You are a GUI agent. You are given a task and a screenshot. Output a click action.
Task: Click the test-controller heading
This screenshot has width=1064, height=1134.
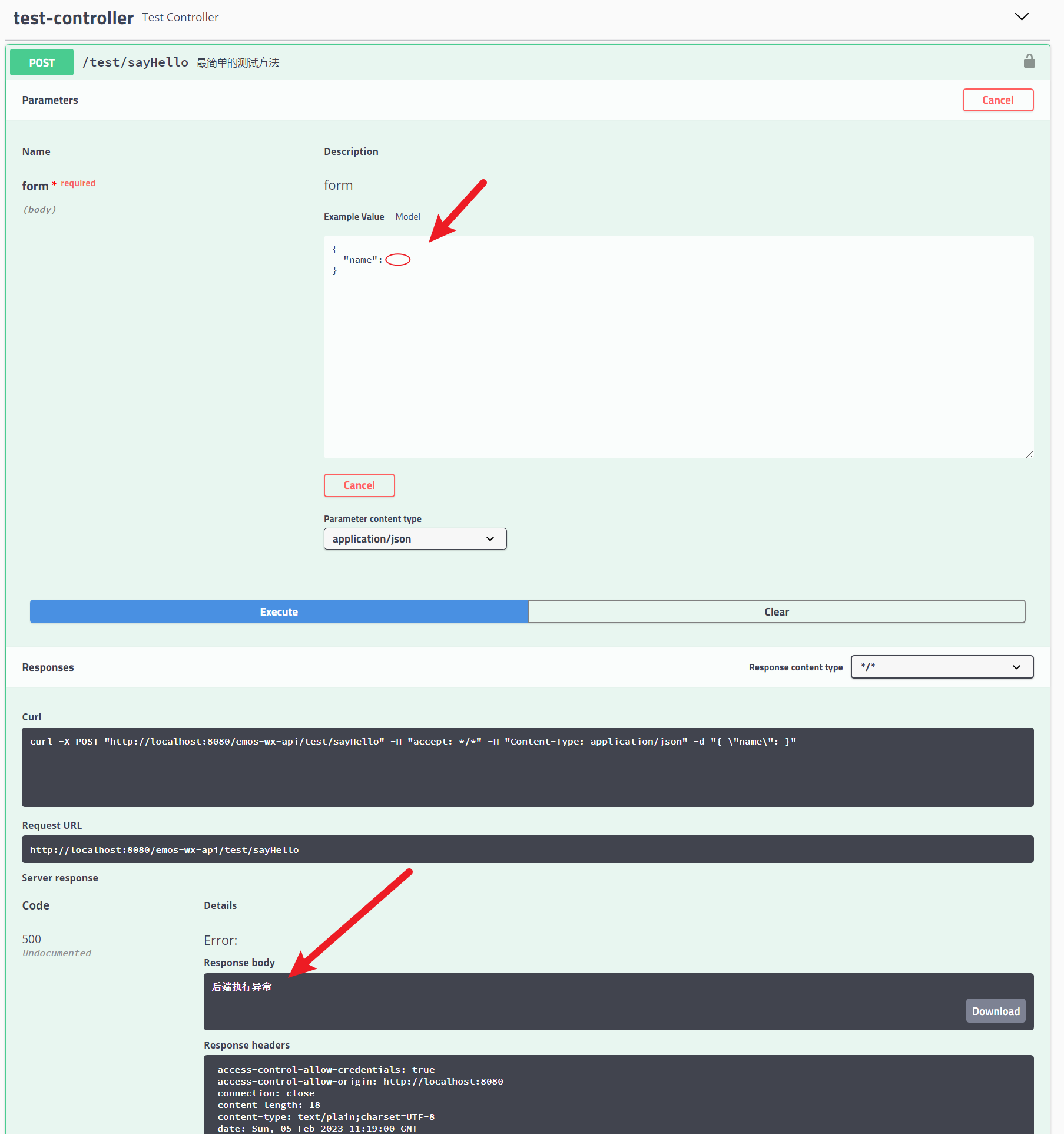73,18
